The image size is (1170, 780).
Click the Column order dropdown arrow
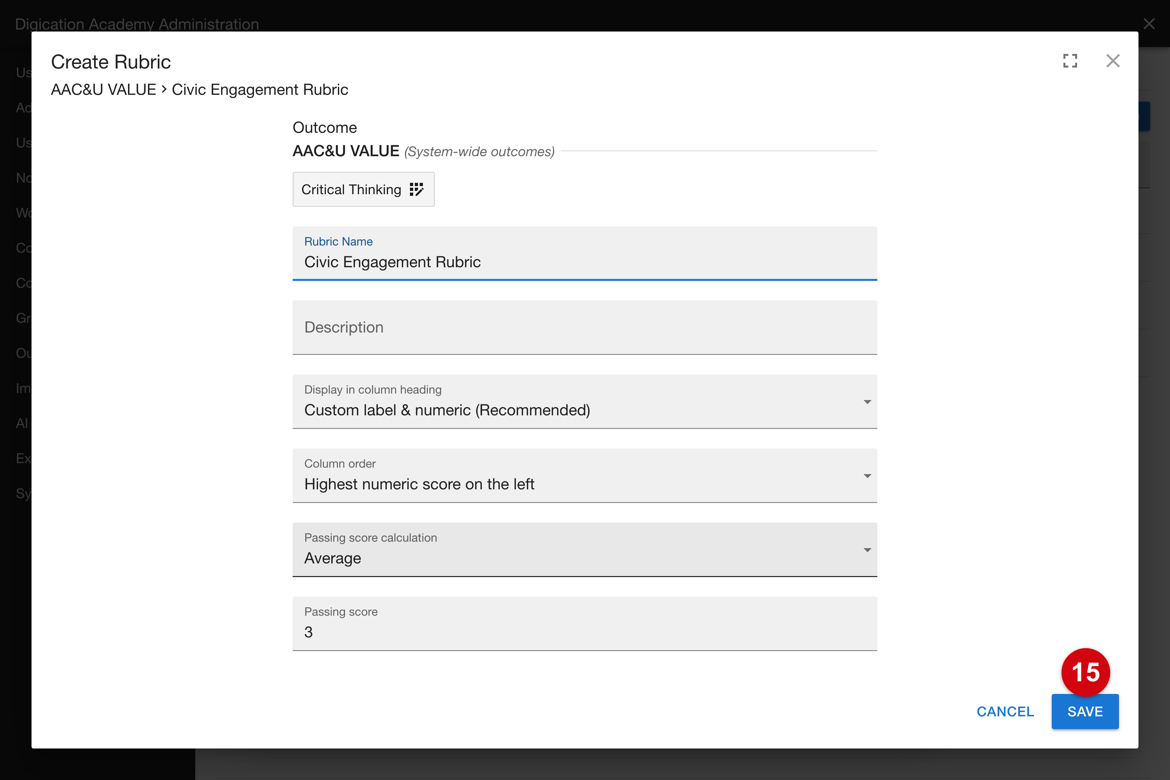click(x=867, y=476)
